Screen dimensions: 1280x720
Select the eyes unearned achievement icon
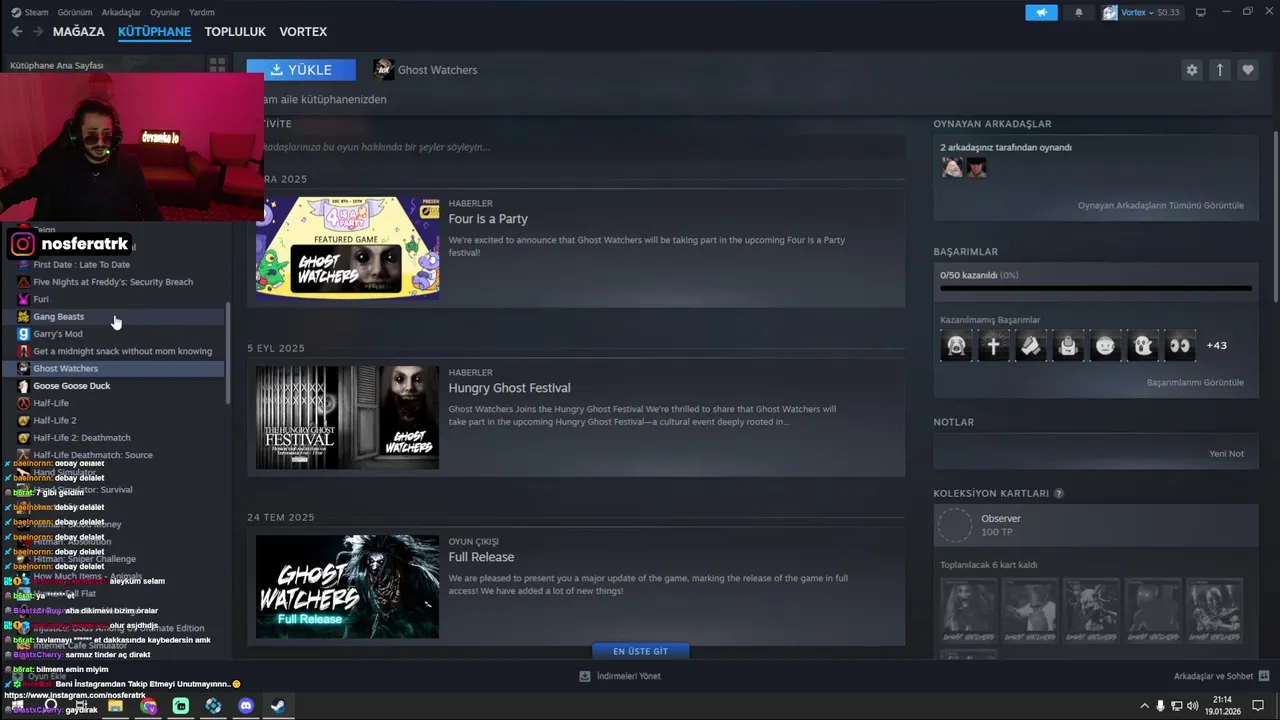[1179, 345]
